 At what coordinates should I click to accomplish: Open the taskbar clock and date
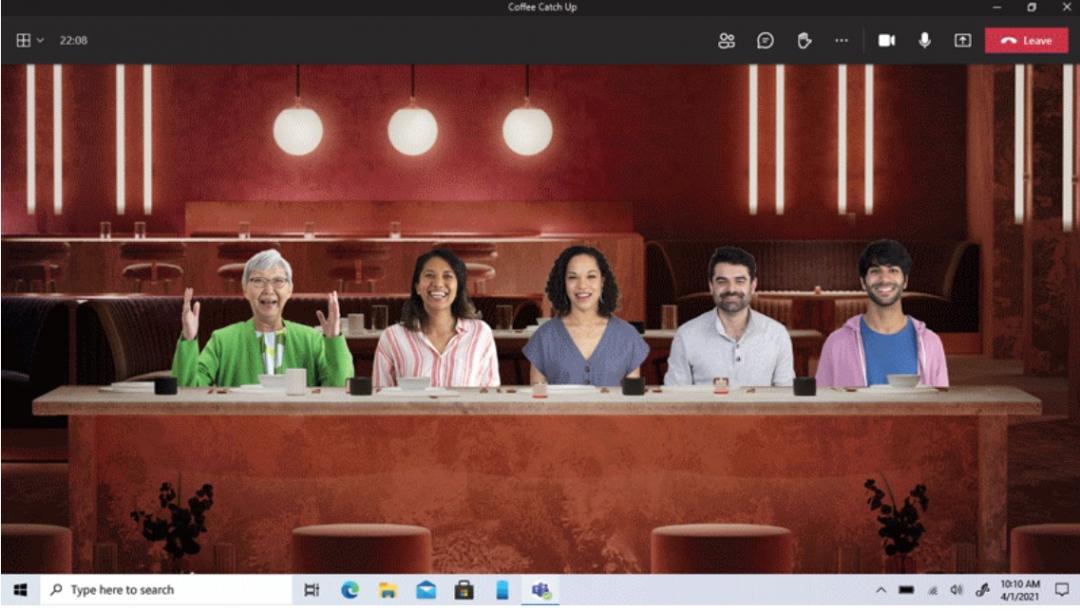tap(1020, 590)
